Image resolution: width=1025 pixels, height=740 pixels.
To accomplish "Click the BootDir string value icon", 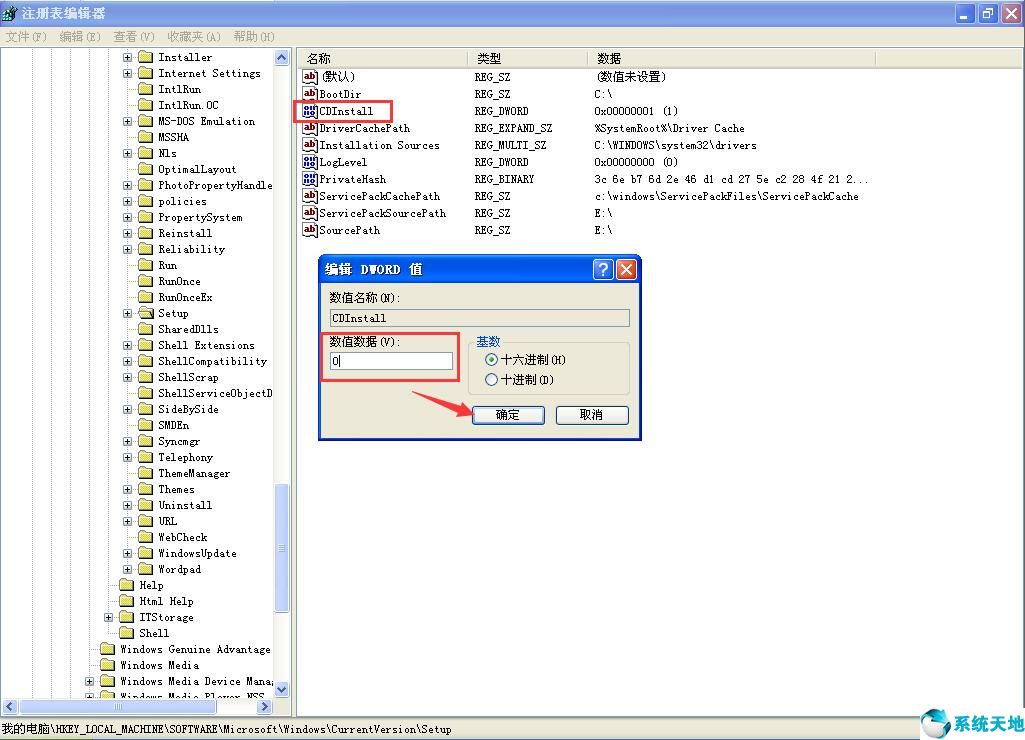I will click(310, 94).
